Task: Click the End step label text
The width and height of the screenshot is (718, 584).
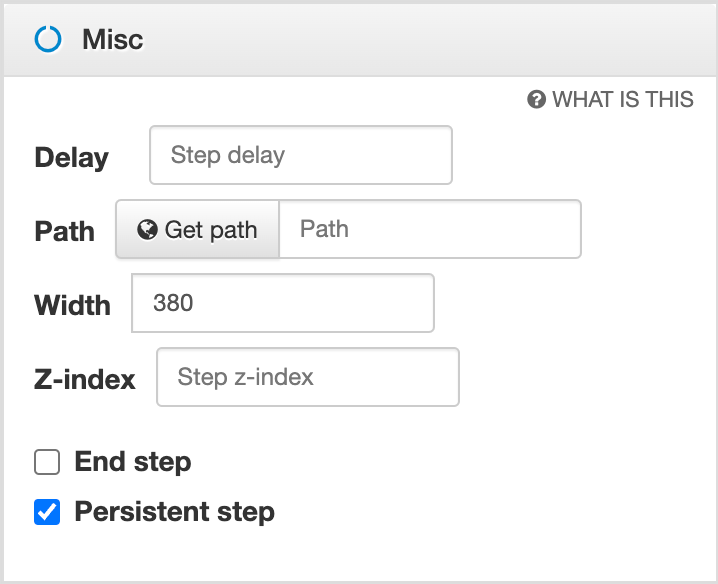Action: coord(133,462)
